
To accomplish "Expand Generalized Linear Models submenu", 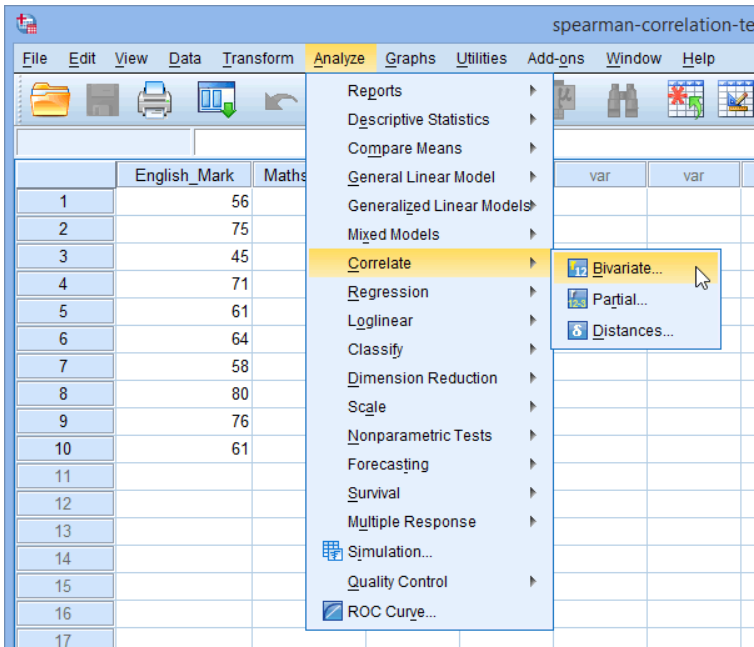I will click(x=429, y=205).
